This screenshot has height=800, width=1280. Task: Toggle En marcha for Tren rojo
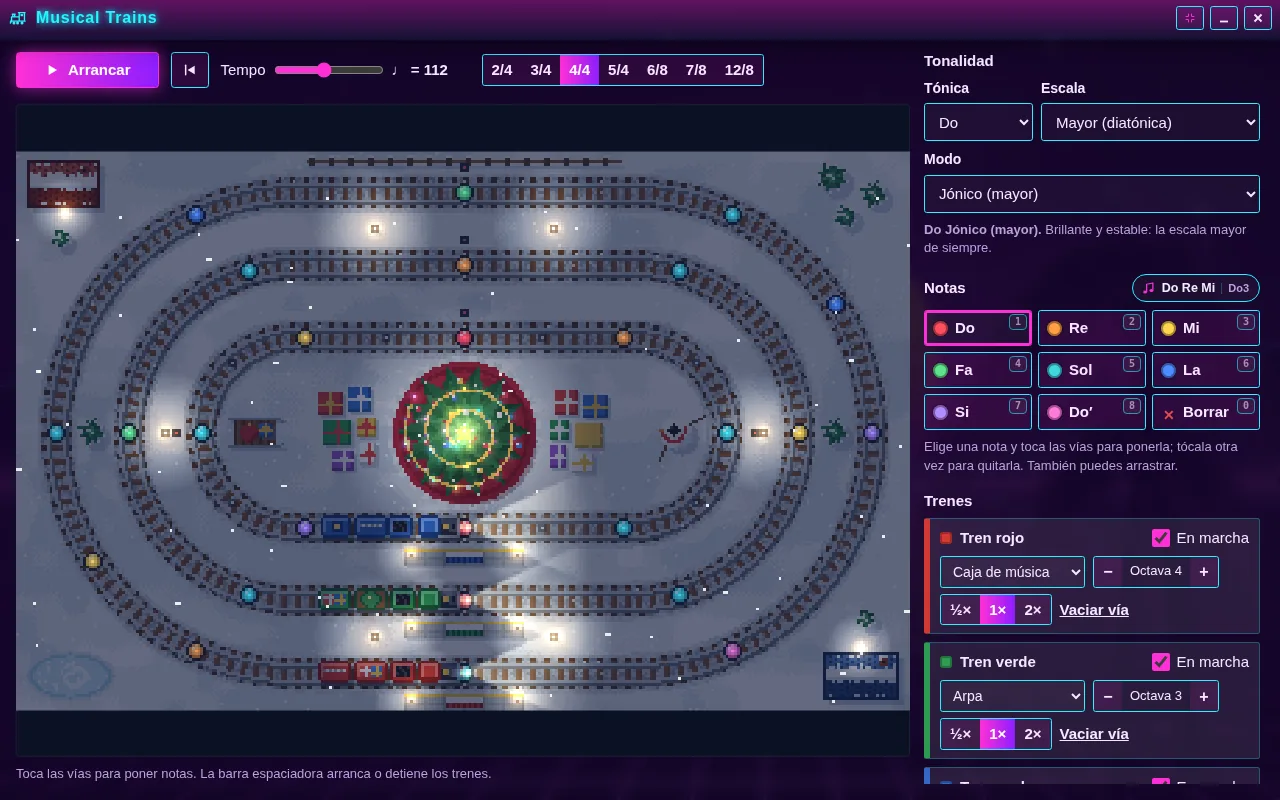[x=1161, y=538]
